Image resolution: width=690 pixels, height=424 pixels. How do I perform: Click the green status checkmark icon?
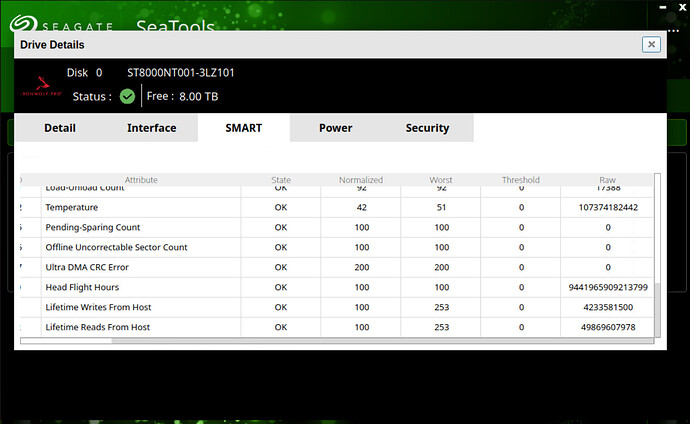click(127, 96)
